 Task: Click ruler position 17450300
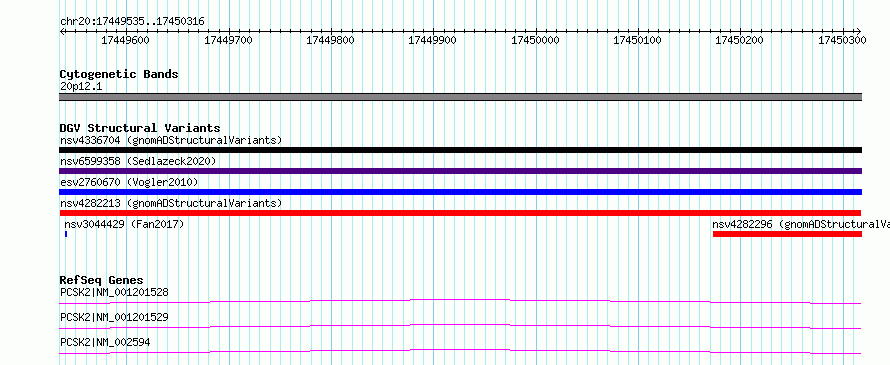pos(842,40)
